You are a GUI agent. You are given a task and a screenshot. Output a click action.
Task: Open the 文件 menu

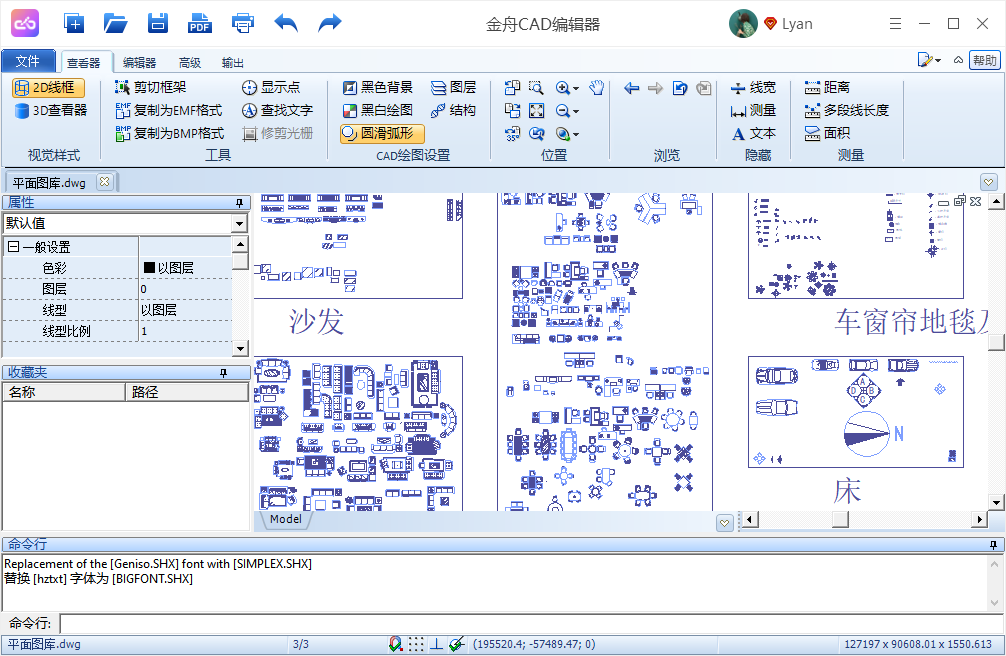click(29, 61)
